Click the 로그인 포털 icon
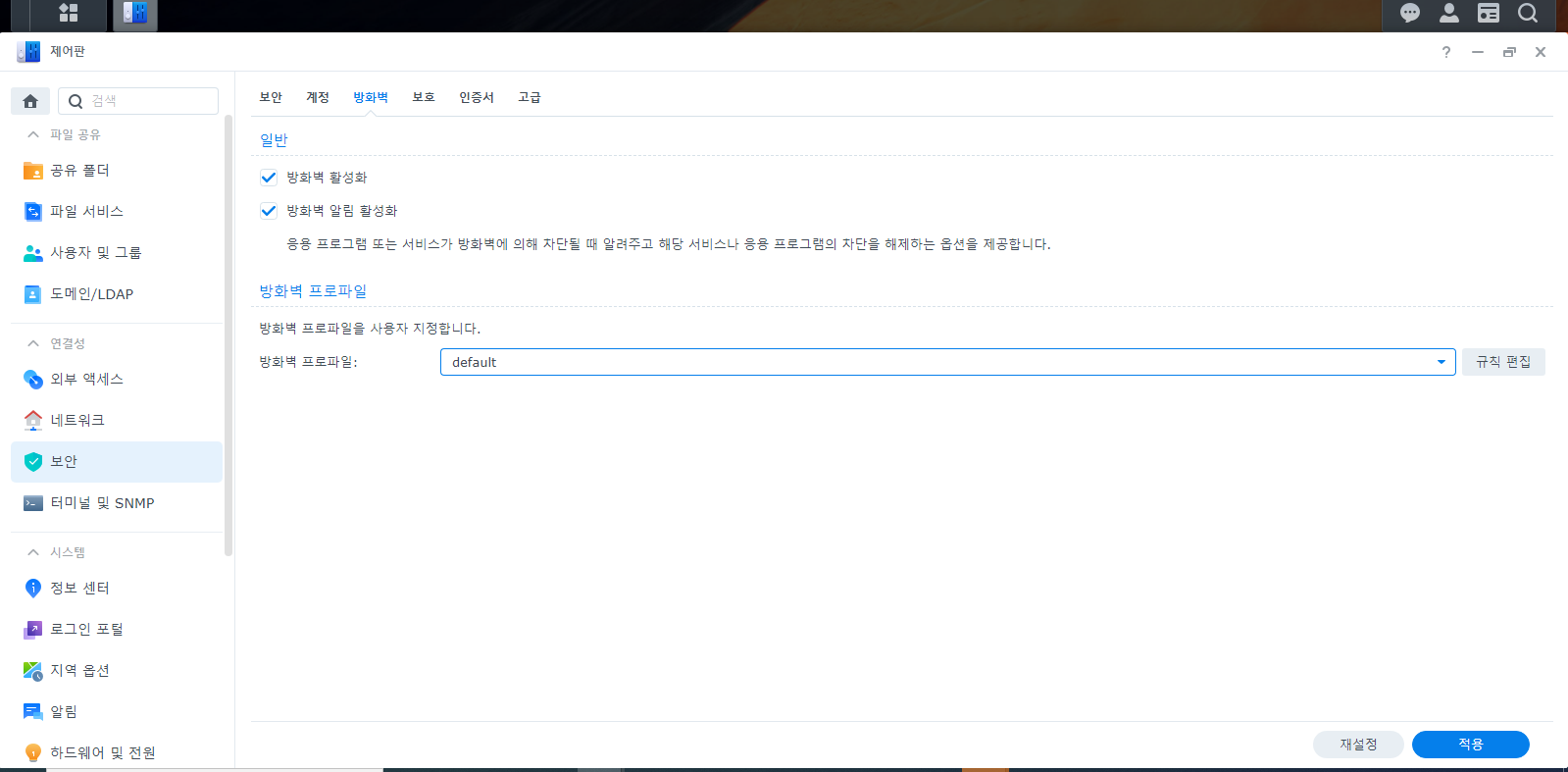 pos(32,630)
